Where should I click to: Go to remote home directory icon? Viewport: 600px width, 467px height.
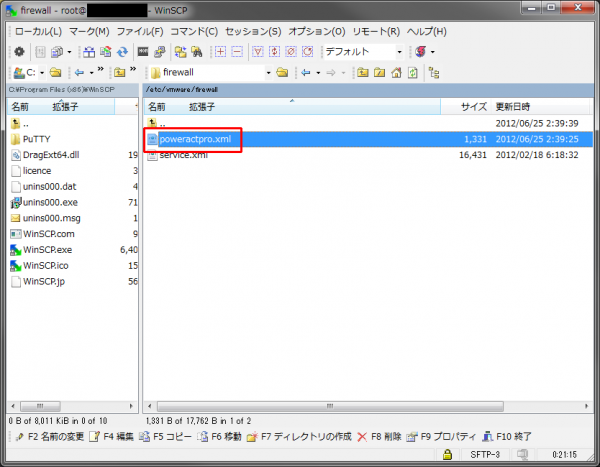tap(396, 72)
